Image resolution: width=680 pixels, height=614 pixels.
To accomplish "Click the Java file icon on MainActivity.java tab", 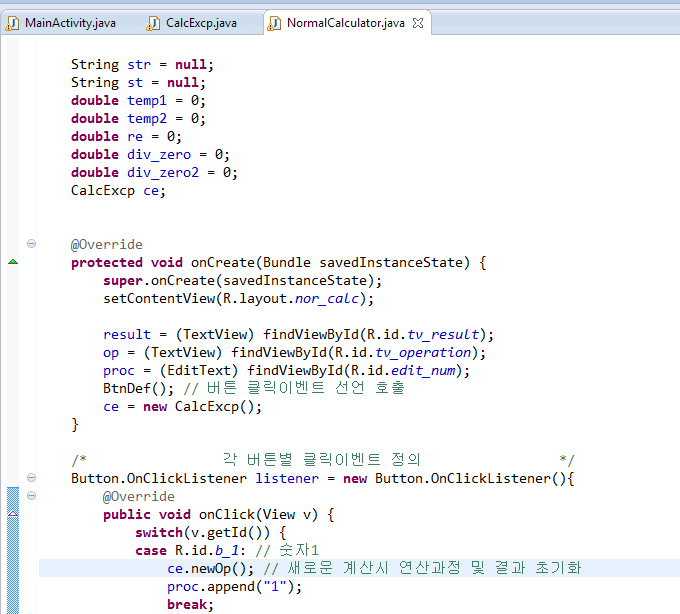I will click(x=13, y=23).
